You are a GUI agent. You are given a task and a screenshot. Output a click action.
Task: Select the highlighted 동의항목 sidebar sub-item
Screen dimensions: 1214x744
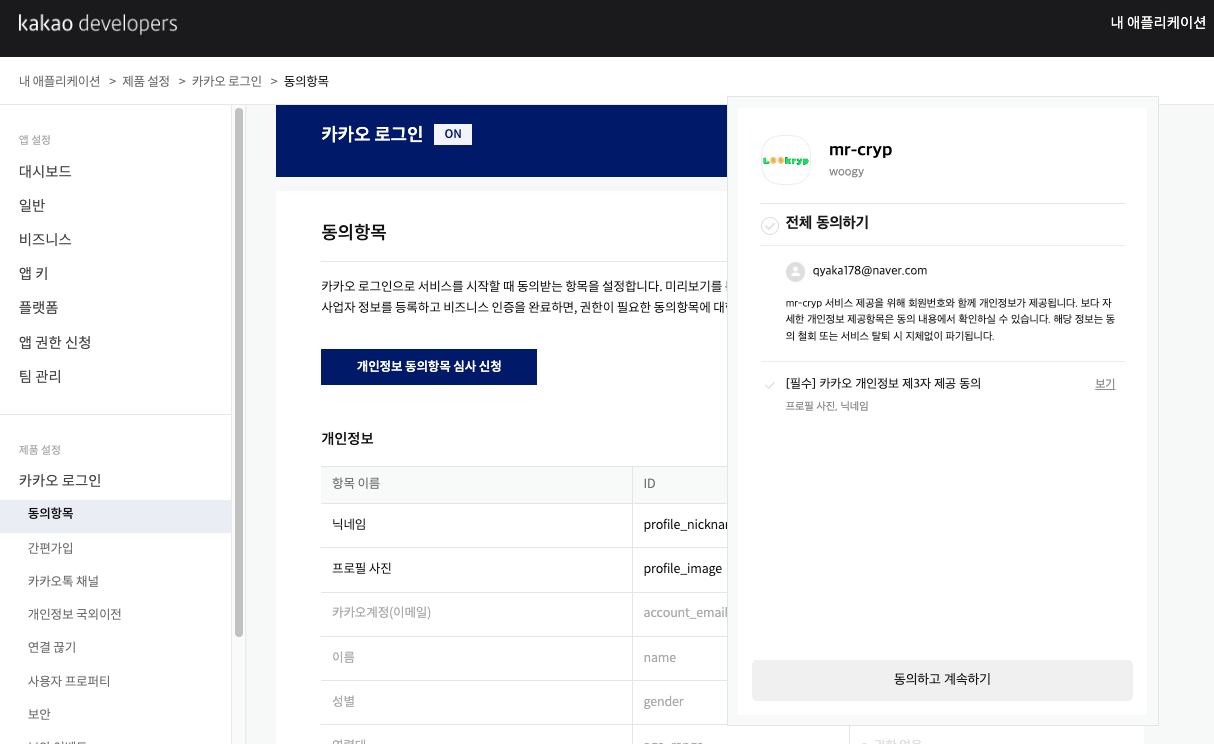(116, 514)
